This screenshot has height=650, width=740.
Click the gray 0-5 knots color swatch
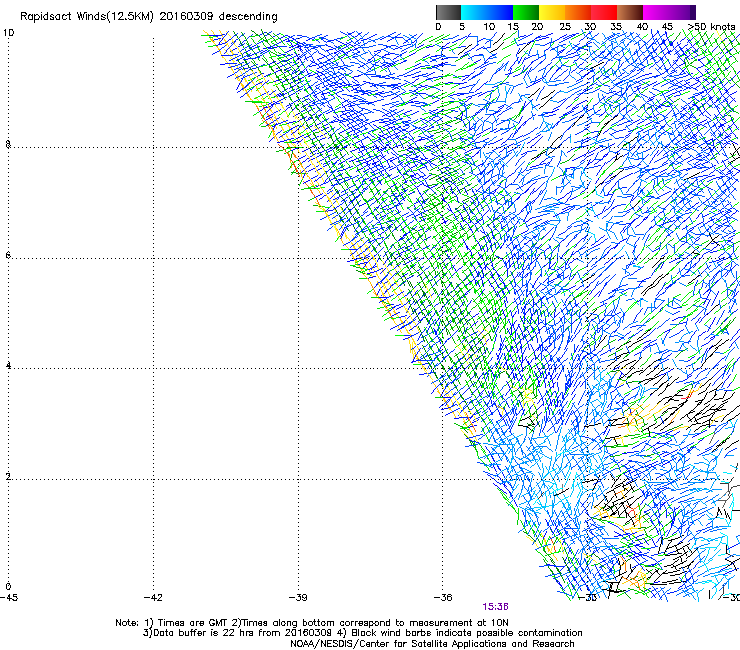[448, 12]
